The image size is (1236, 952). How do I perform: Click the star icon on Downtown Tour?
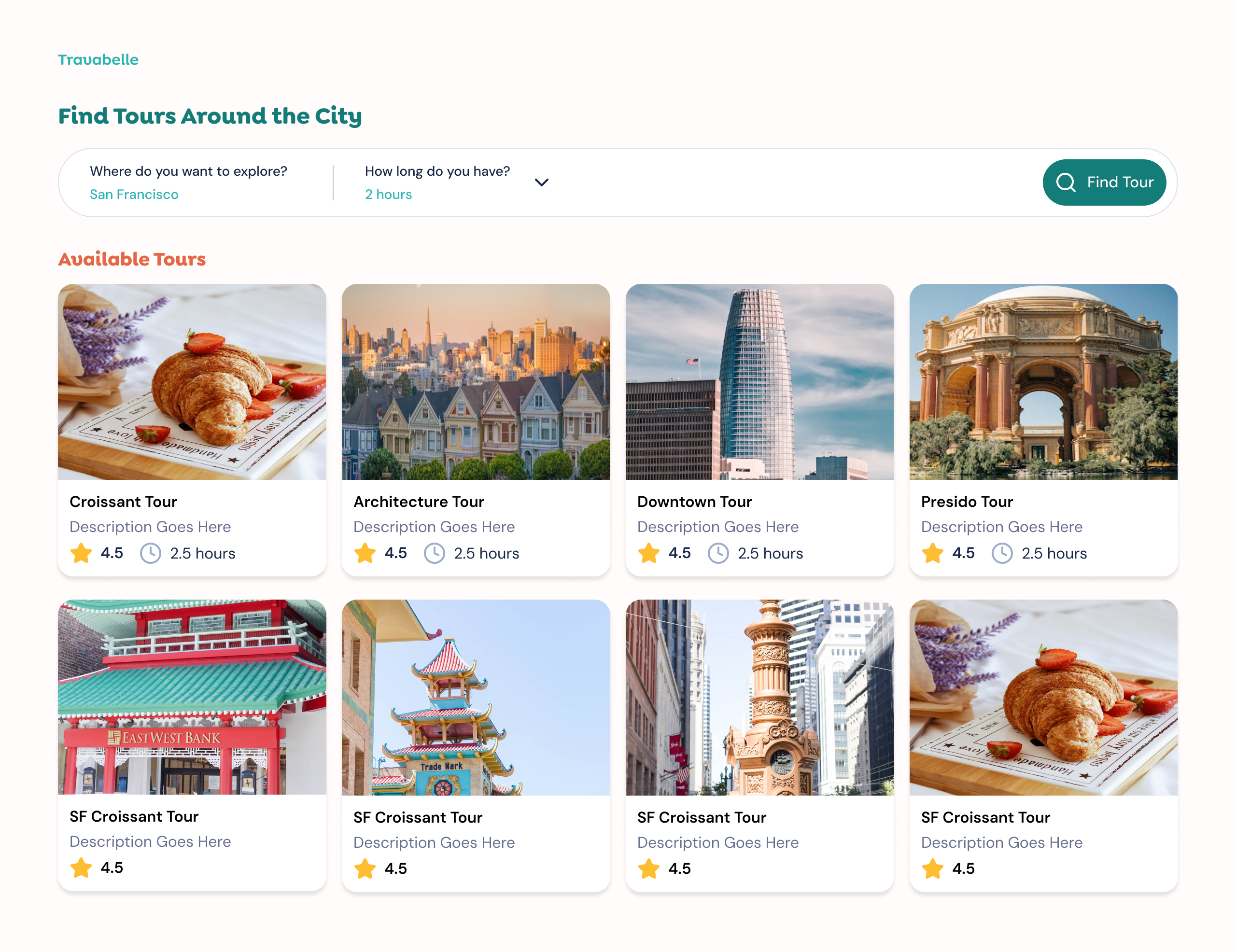(x=648, y=553)
